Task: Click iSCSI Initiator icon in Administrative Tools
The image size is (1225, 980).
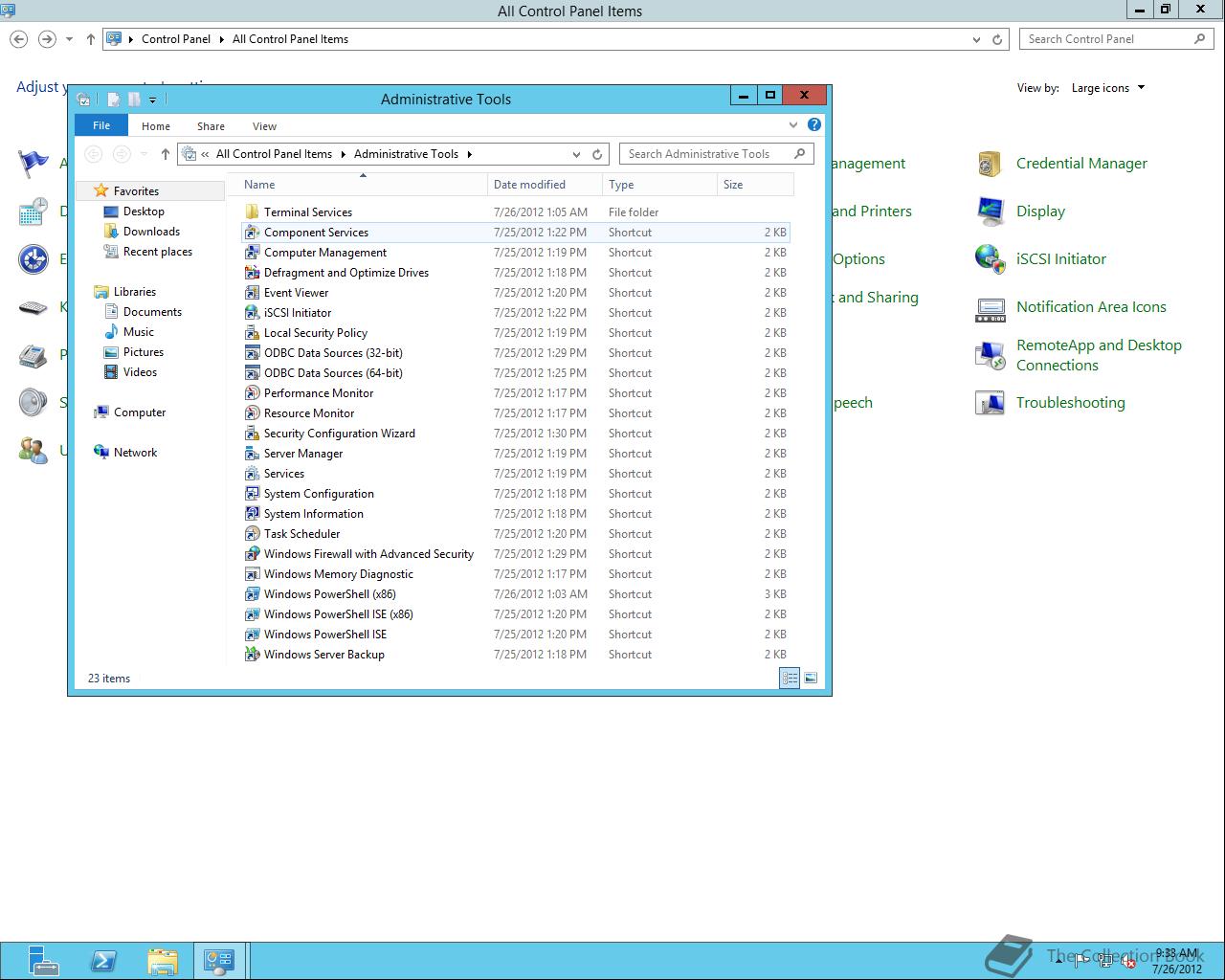Action: [252, 313]
